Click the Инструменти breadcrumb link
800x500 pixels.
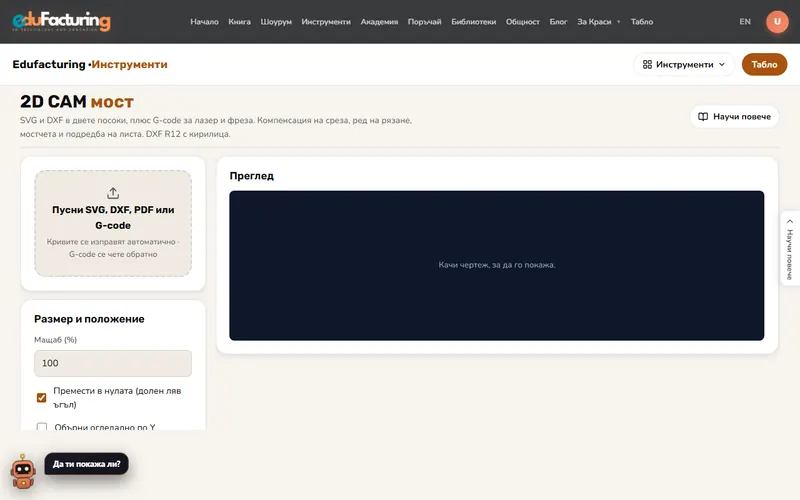[x=129, y=64]
